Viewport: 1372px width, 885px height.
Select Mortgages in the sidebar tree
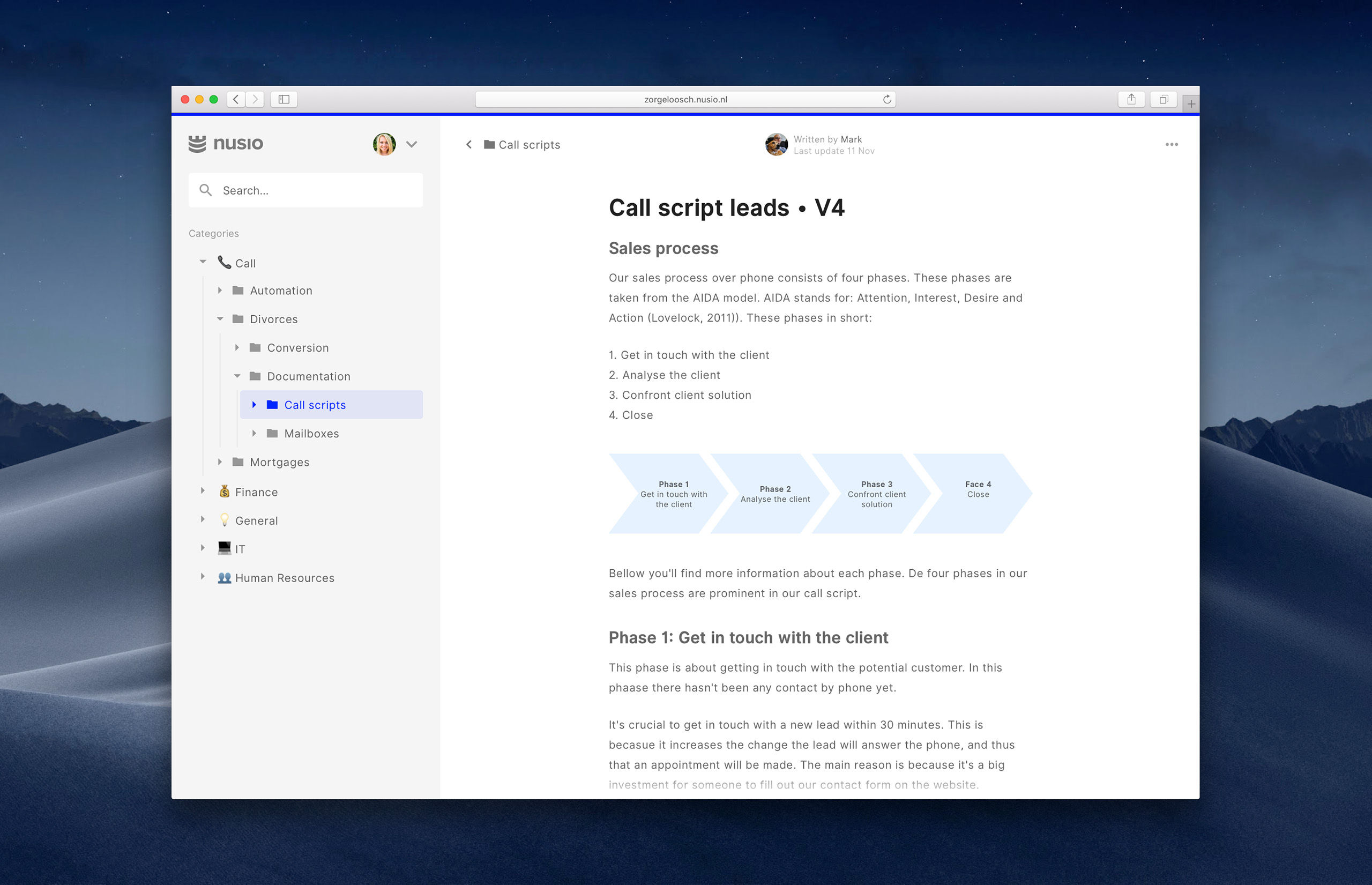[279, 463]
